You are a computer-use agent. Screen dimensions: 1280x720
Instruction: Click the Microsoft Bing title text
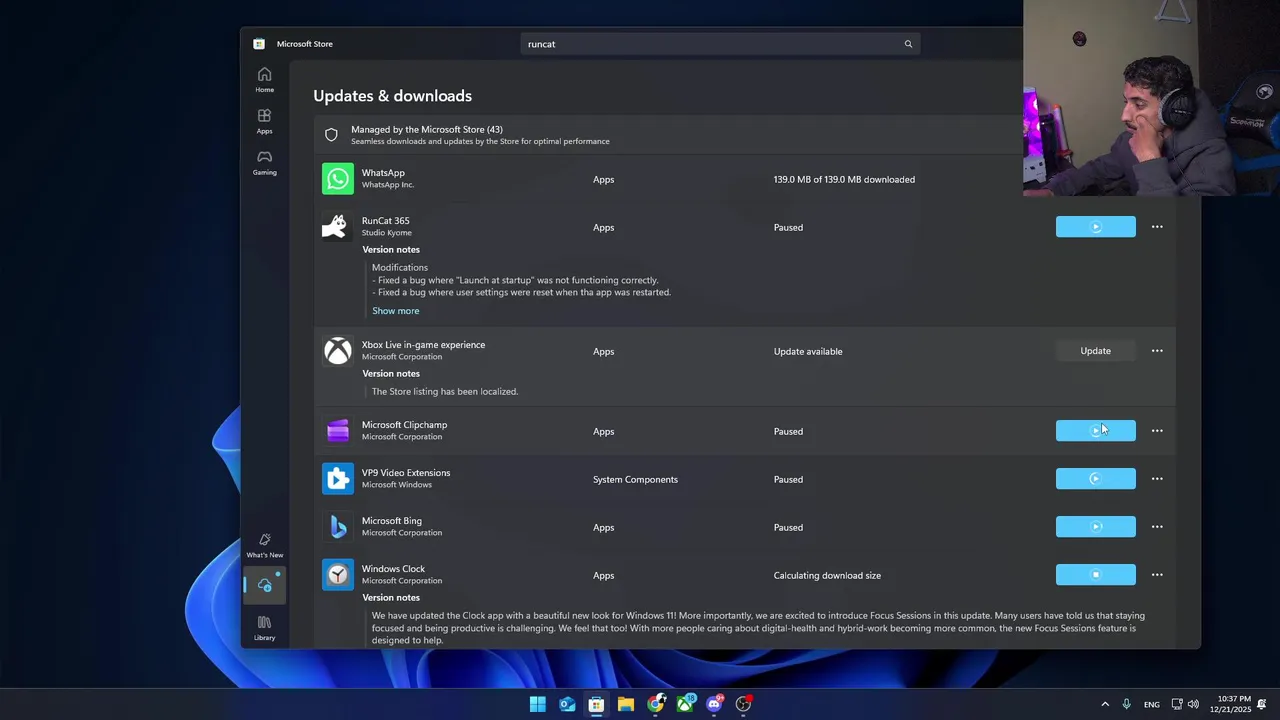(x=391, y=521)
